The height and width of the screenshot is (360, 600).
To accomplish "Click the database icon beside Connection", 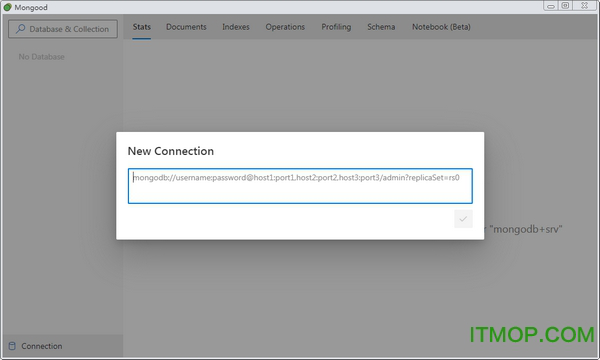I will [12, 346].
